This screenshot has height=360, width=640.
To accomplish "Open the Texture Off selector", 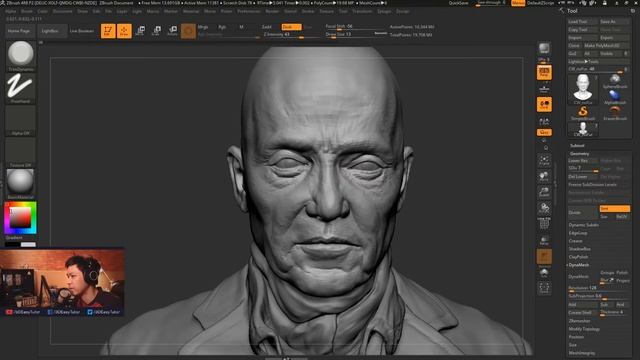I will (x=20, y=152).
